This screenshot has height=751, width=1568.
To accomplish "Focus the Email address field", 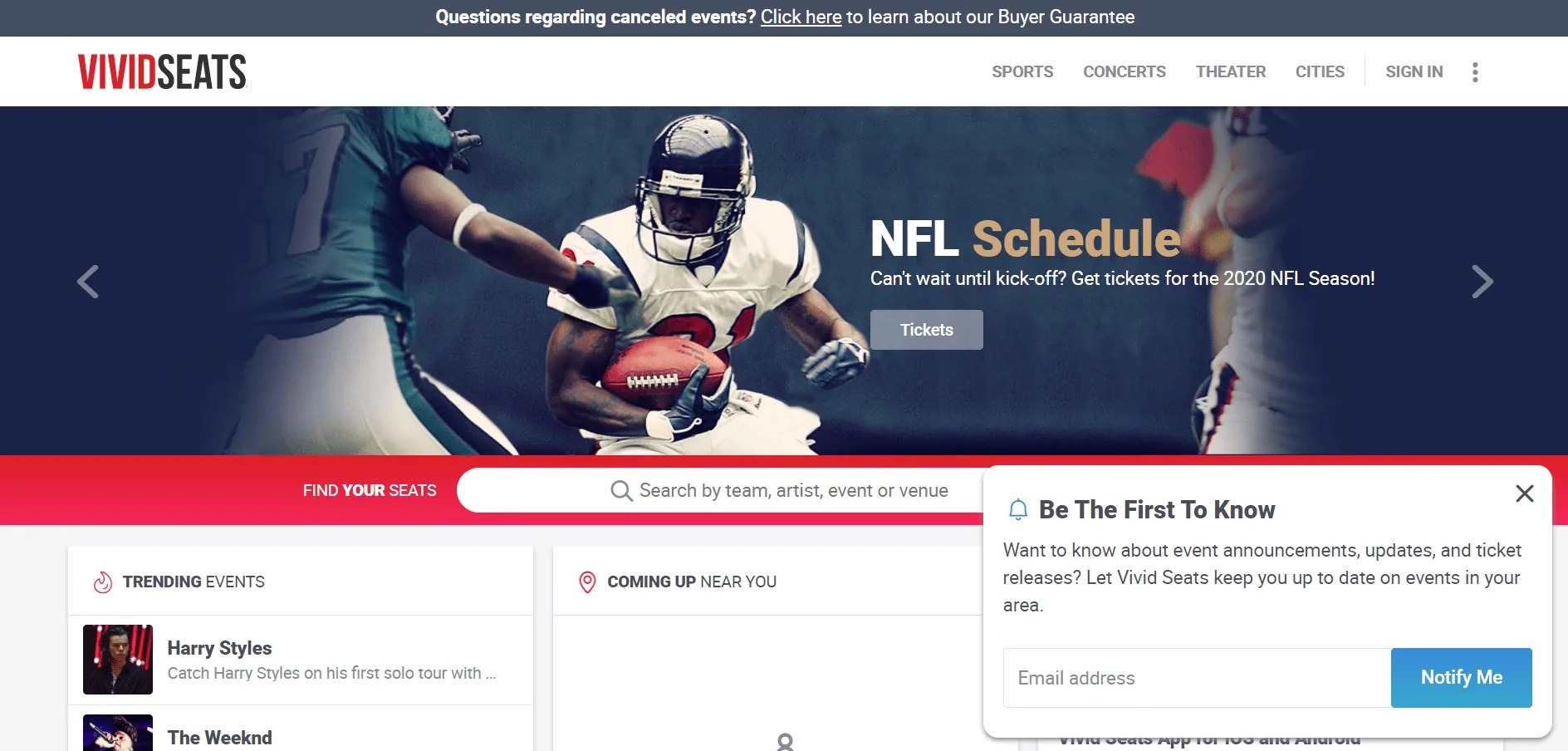I will tap(1197, 678).
